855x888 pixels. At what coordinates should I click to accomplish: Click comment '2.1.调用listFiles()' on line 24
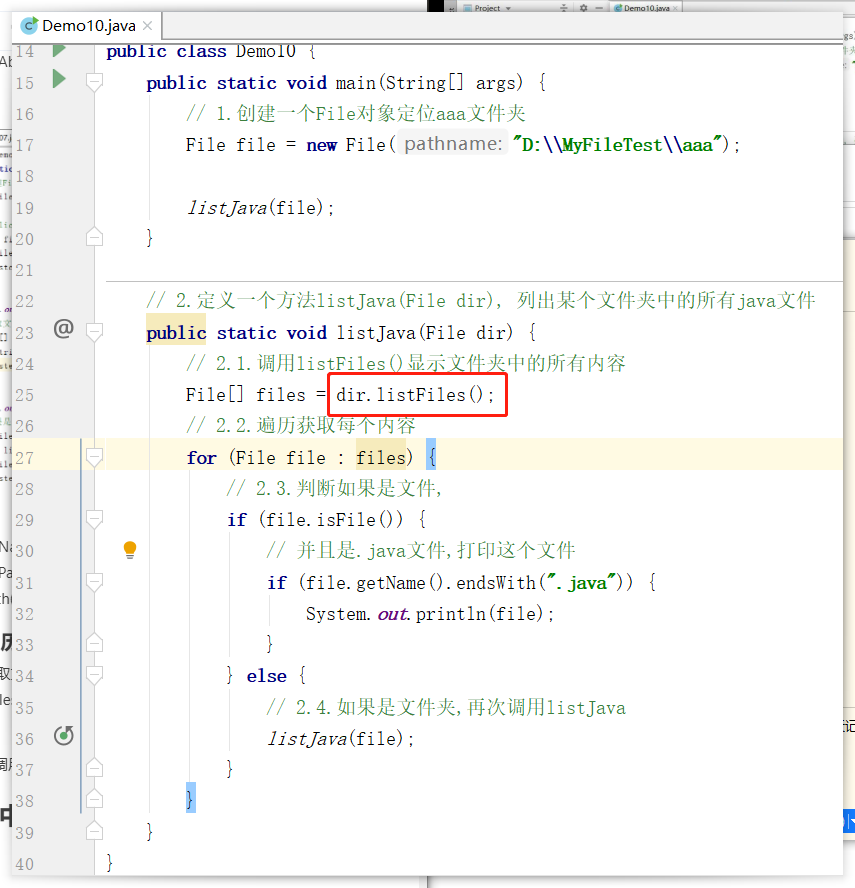[405, 363]
